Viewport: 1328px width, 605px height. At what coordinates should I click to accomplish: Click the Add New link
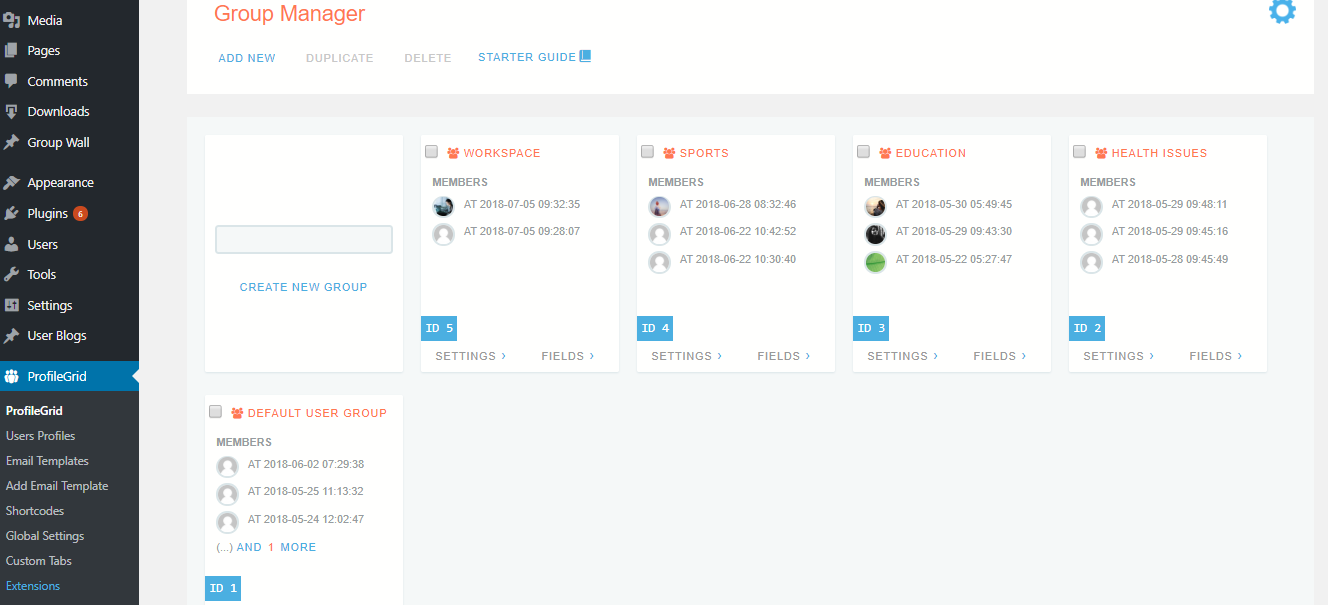(x=247, y=58)
